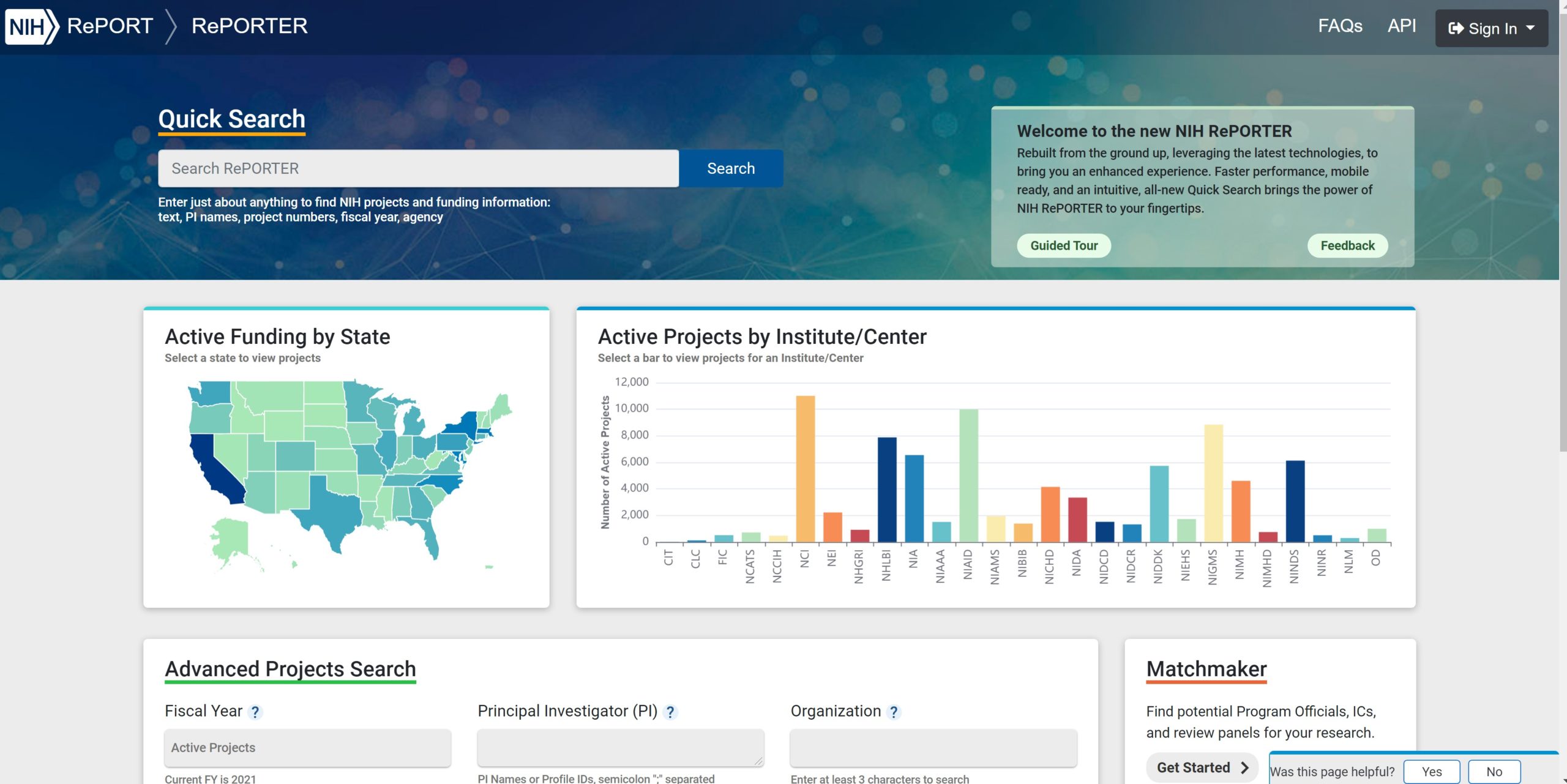
Task: Select the NINDS bar in the chart
Action: (x=1295, y=501)
